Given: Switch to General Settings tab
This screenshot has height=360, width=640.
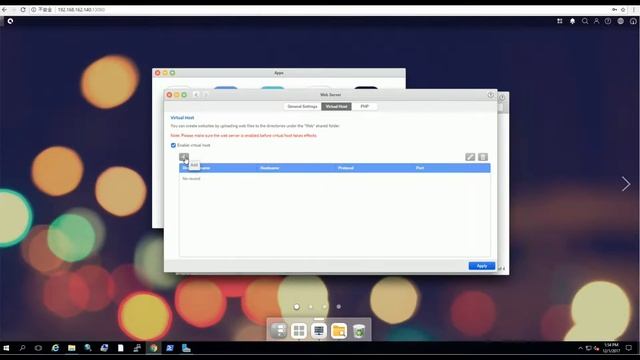Looking at the screenshot, I should click(x=302, y=107).
